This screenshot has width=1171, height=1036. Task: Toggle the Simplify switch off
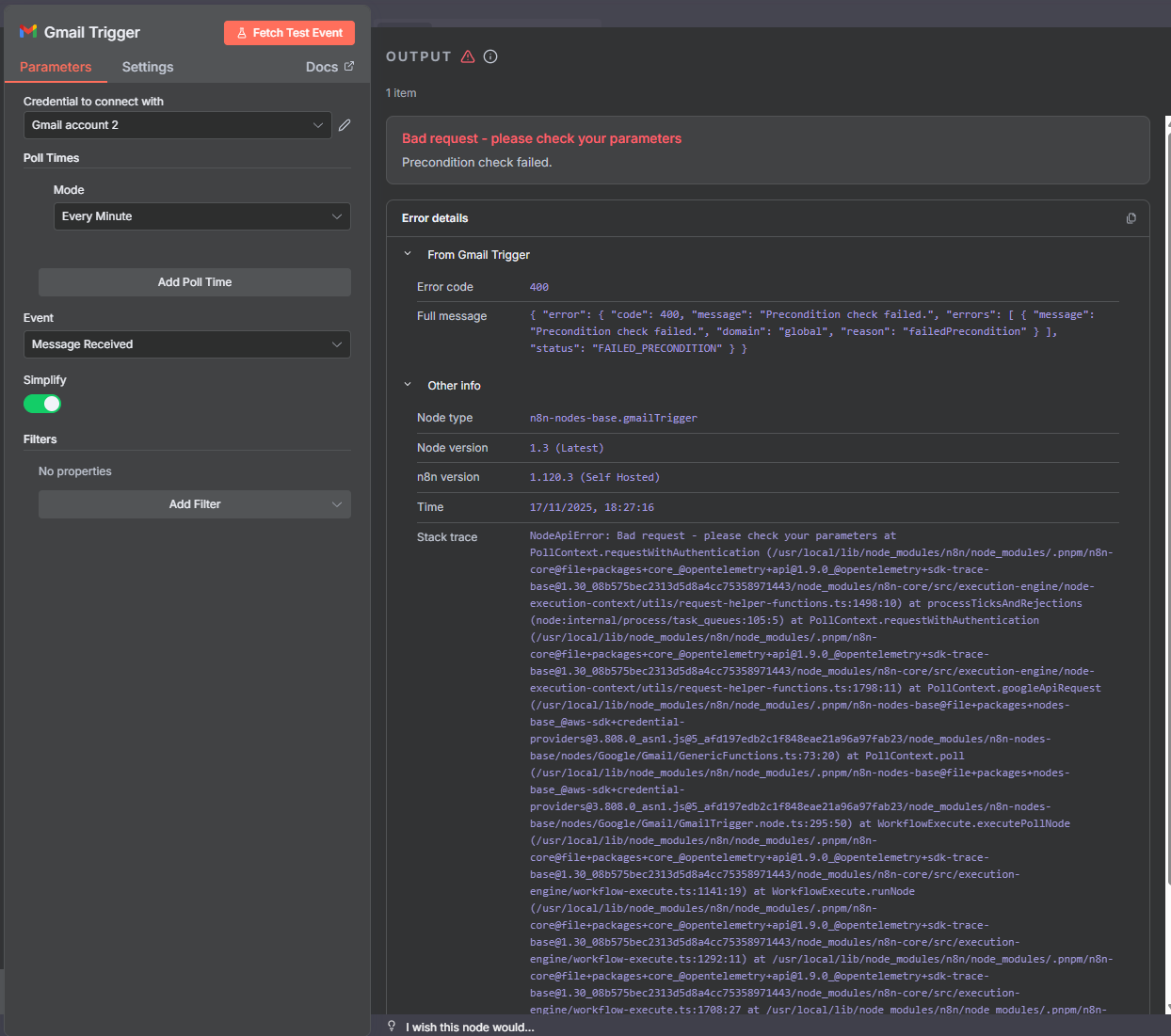point(42,404)
